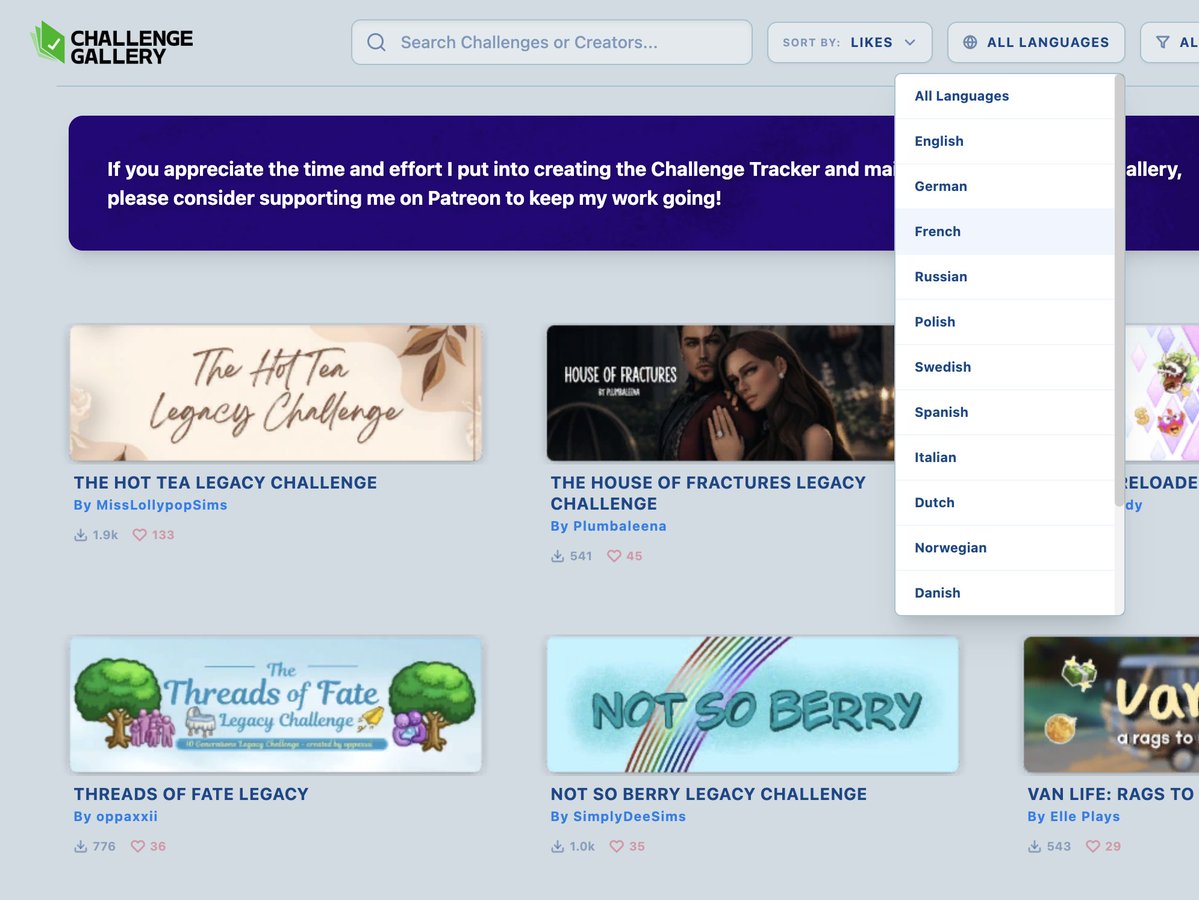Like Hot Tea challenge heart 133
Screen dimensions: 1199x900
coord(139,534)
